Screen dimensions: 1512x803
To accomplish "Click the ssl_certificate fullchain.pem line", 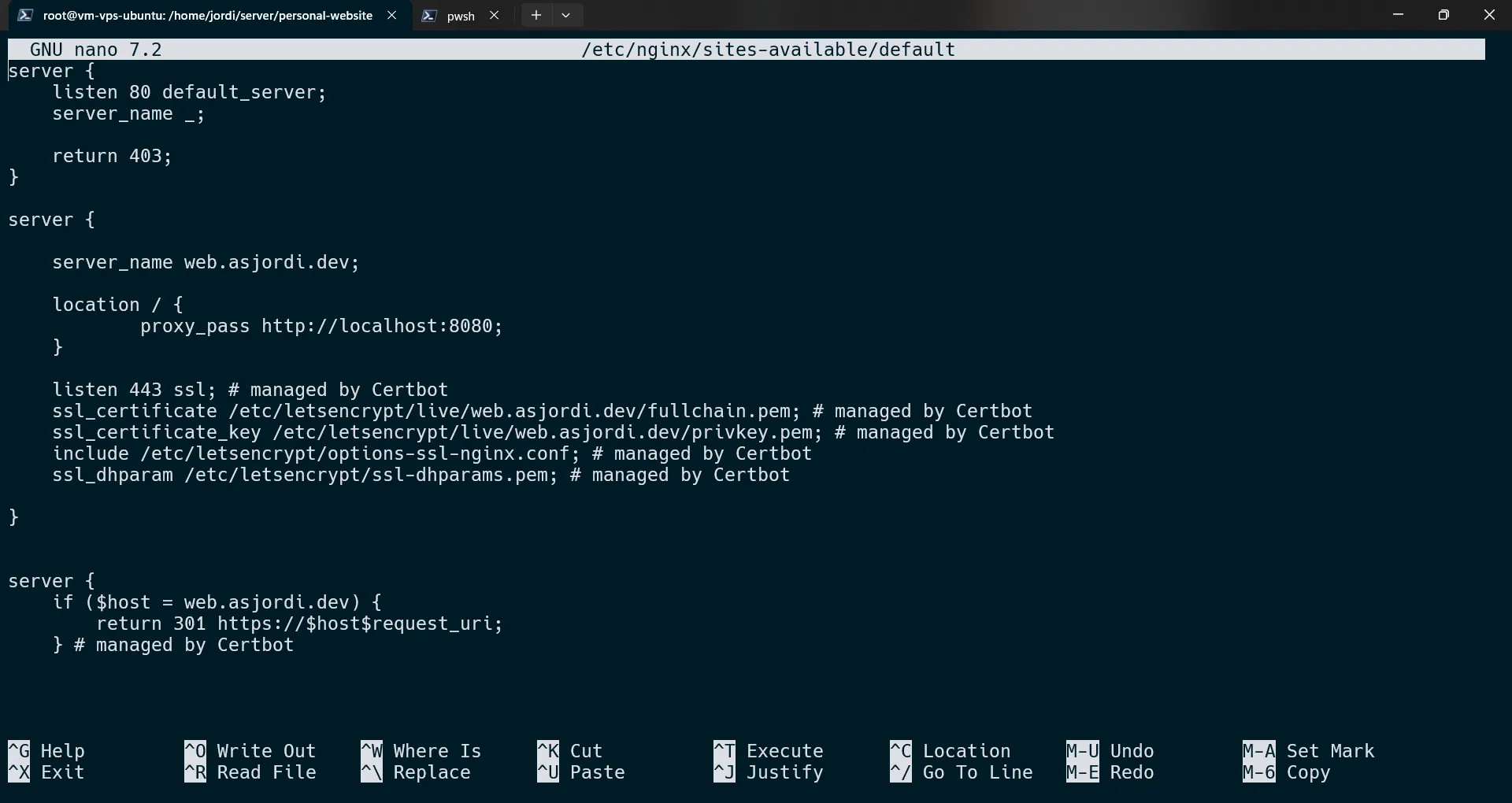I will coord(542,411).
